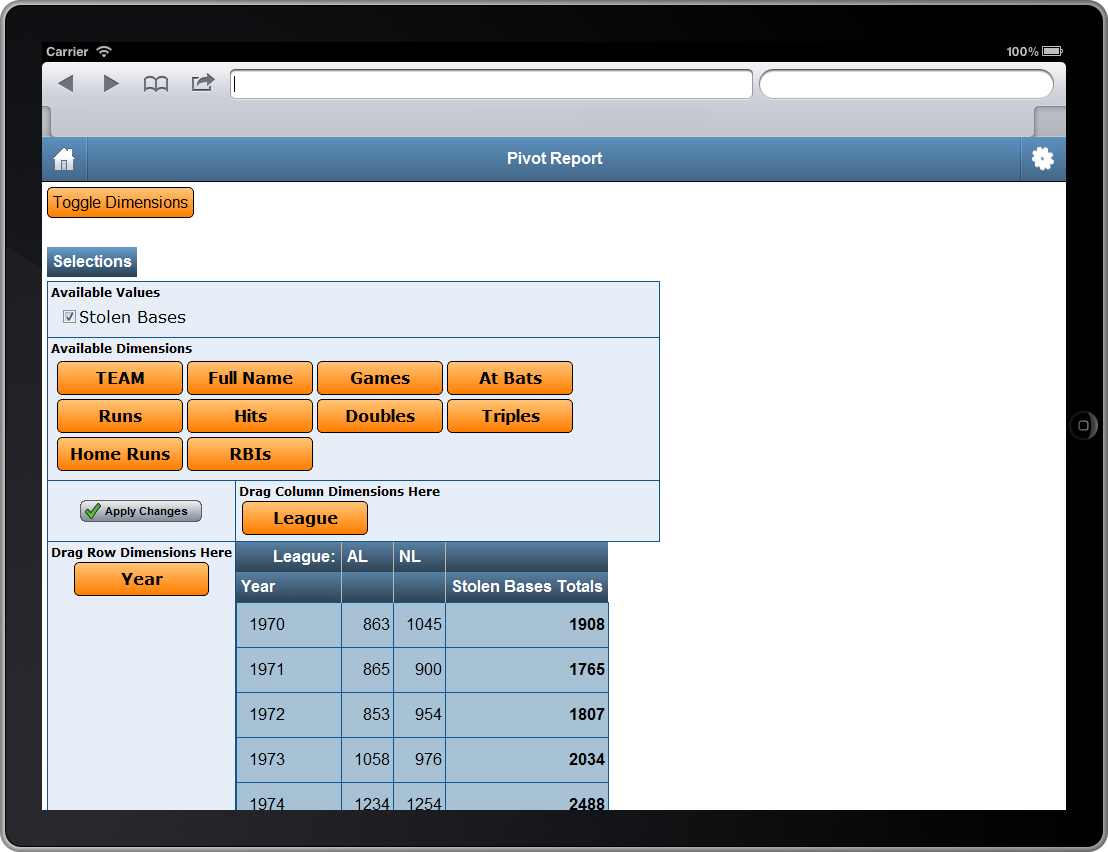Focus the browser URL address field
The height and width of the screenshot is (852, 1108).
(x=491, y=84)
